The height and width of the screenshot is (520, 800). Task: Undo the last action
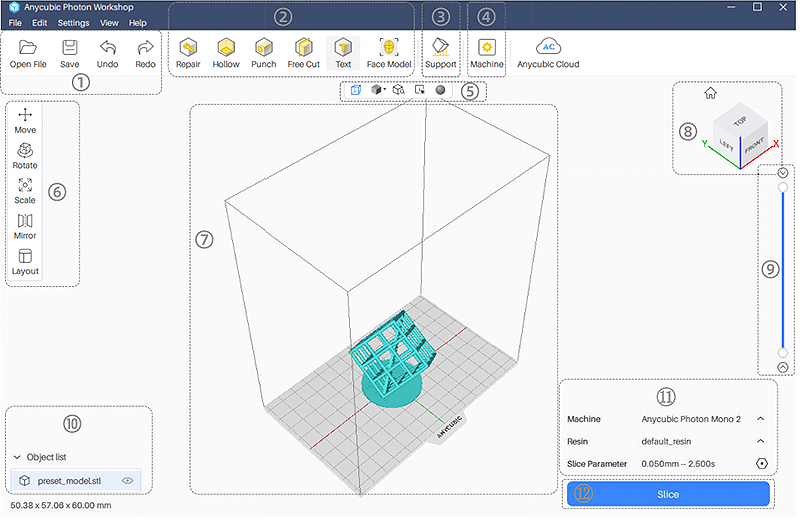(108, 54)
